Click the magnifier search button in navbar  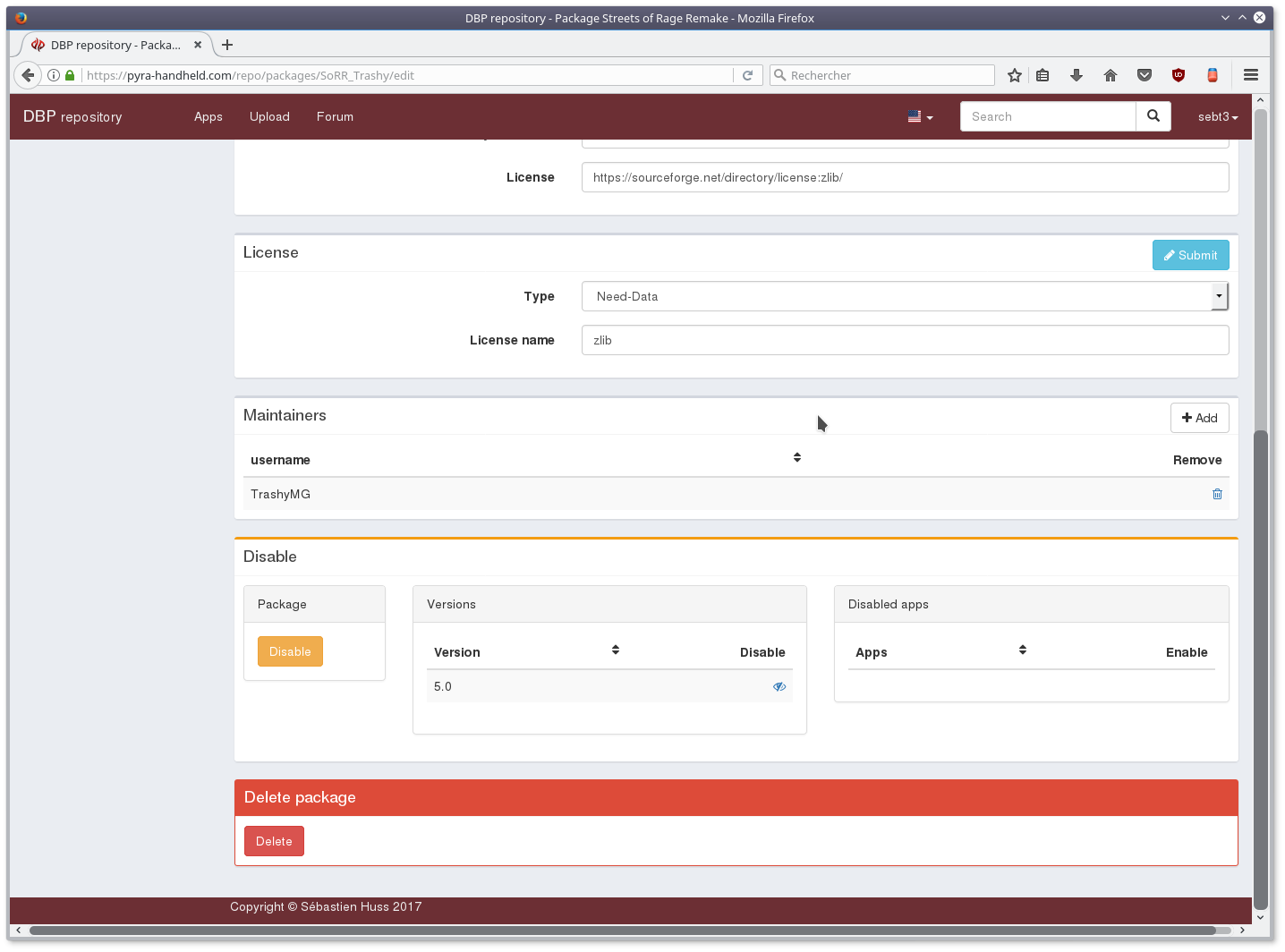point(1153,116)
